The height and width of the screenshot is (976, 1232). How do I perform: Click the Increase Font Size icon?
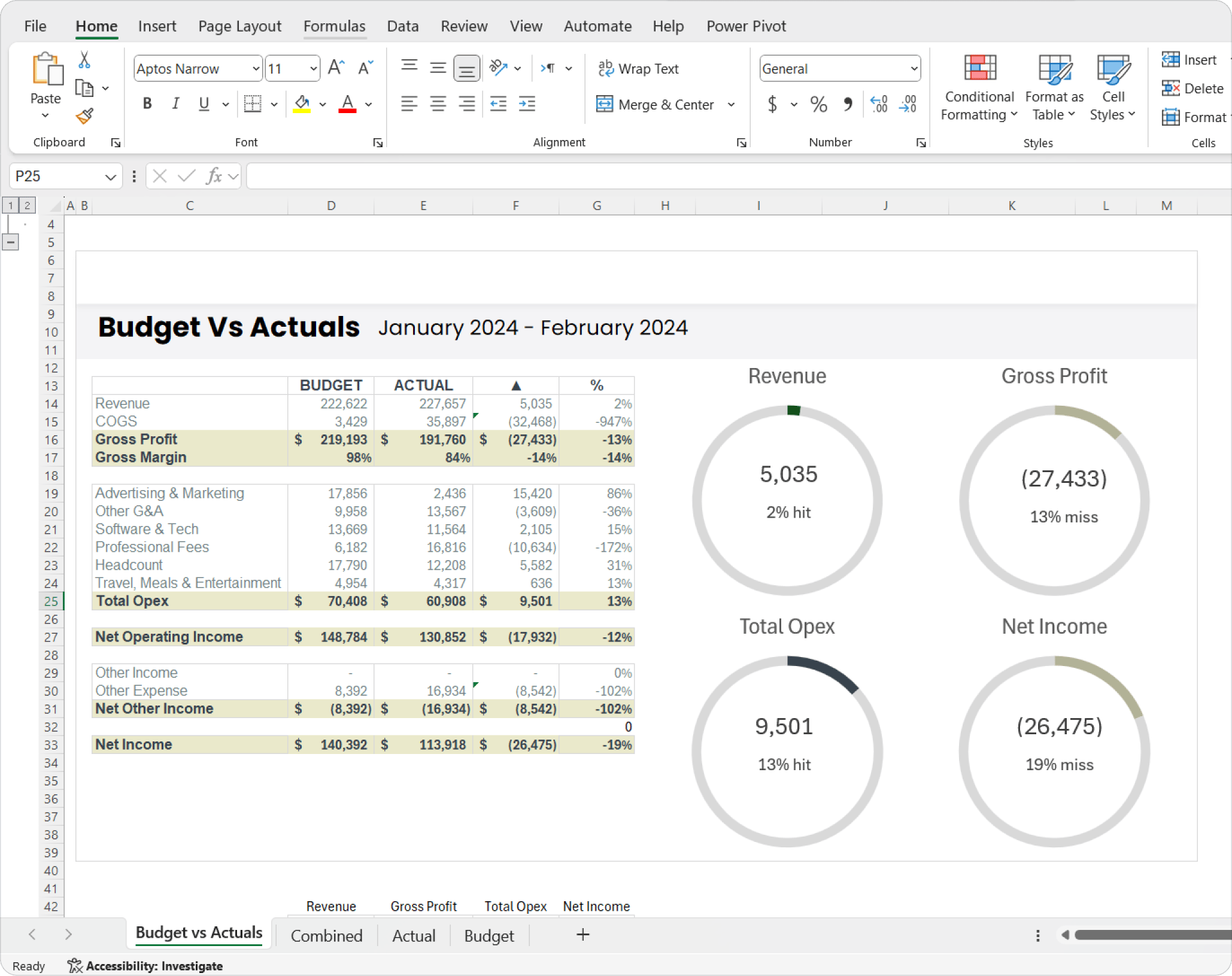[x=336, y=68]
